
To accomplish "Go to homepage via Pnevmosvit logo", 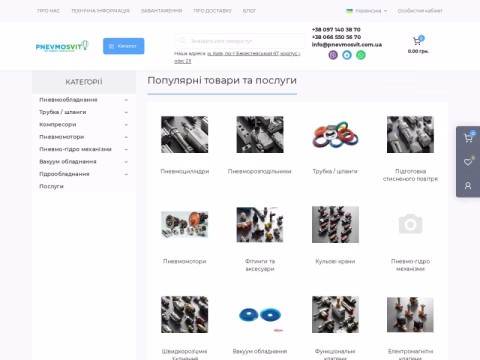I will 62,46.
